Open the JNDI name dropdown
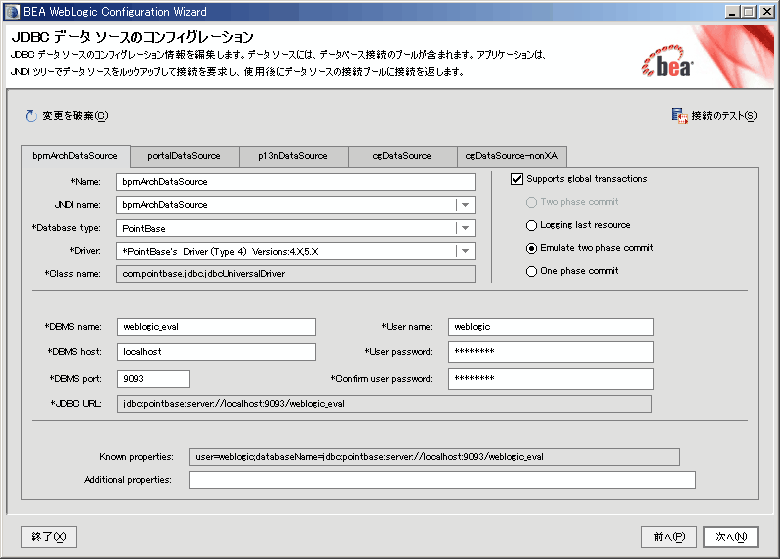The width and height of the screenshot is (780, 559). [466, 205]
